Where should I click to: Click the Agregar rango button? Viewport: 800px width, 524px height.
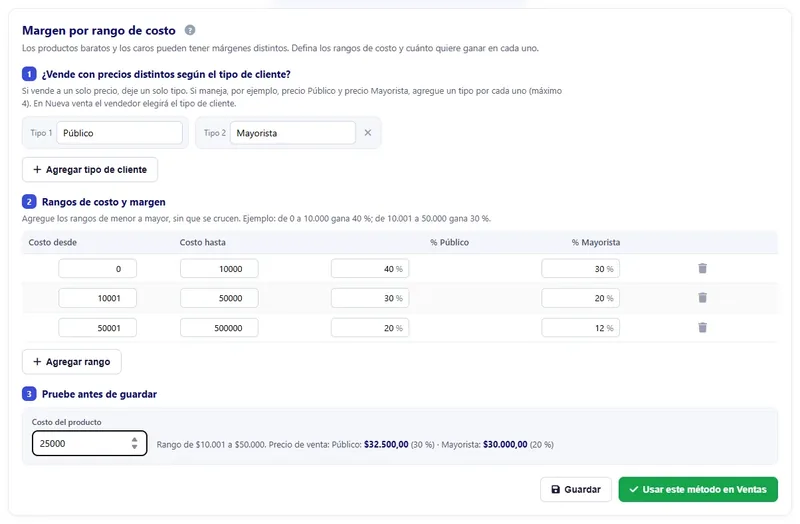pos(71,362)
